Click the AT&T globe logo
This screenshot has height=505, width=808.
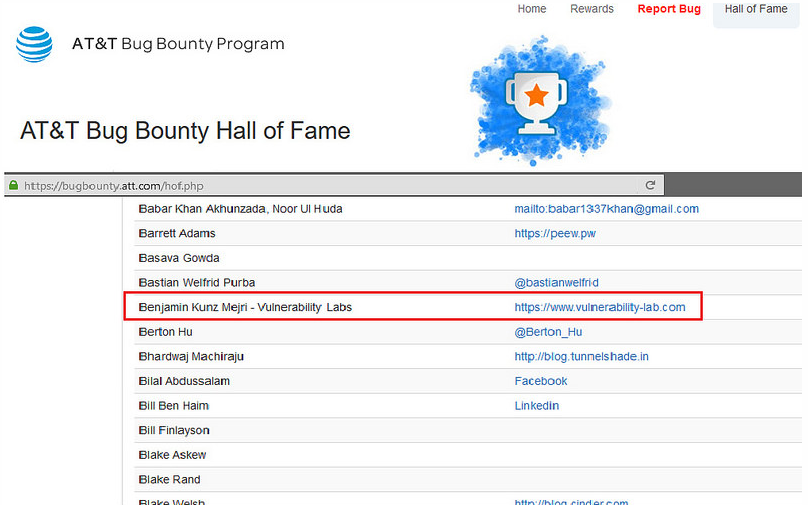click(34, 44)
